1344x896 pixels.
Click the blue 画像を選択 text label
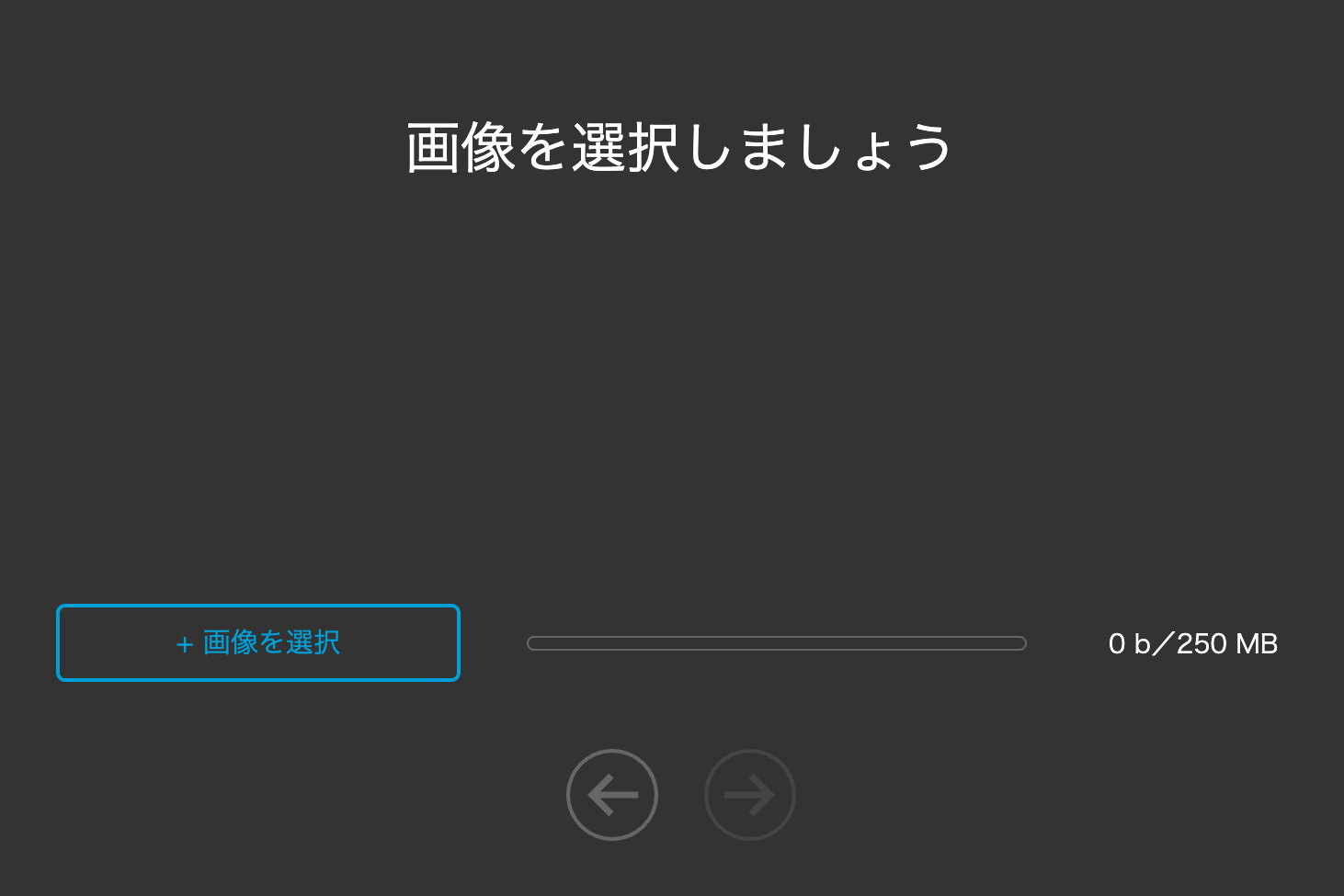[x=271, y=642]
